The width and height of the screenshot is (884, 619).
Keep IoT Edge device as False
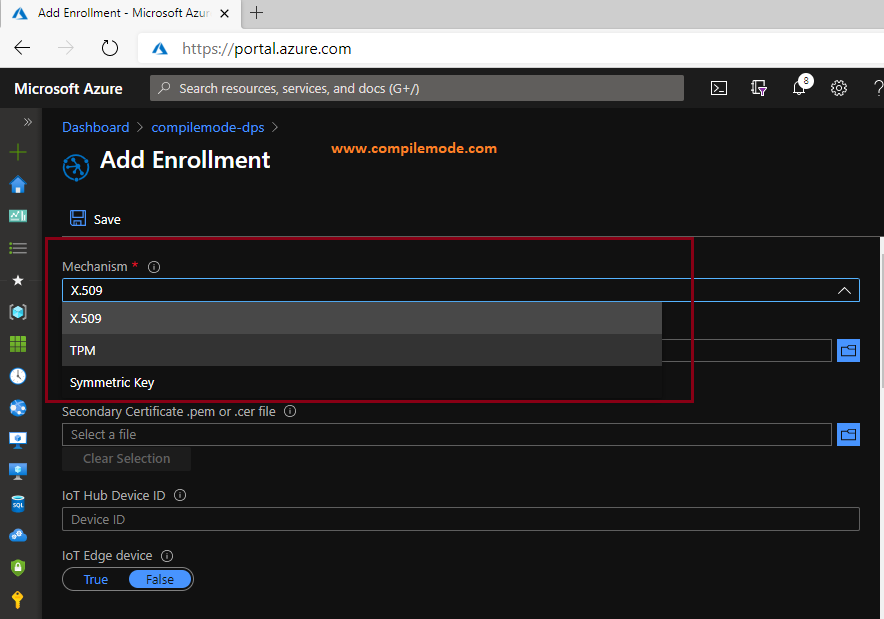[x=159, y=579]
